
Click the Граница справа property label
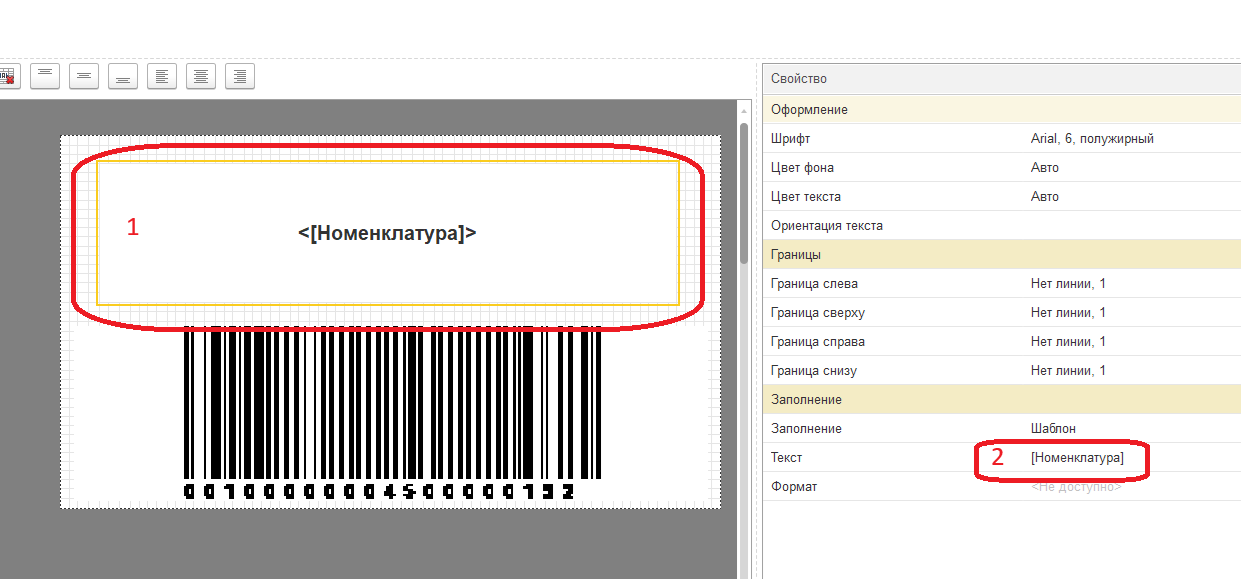818,342
